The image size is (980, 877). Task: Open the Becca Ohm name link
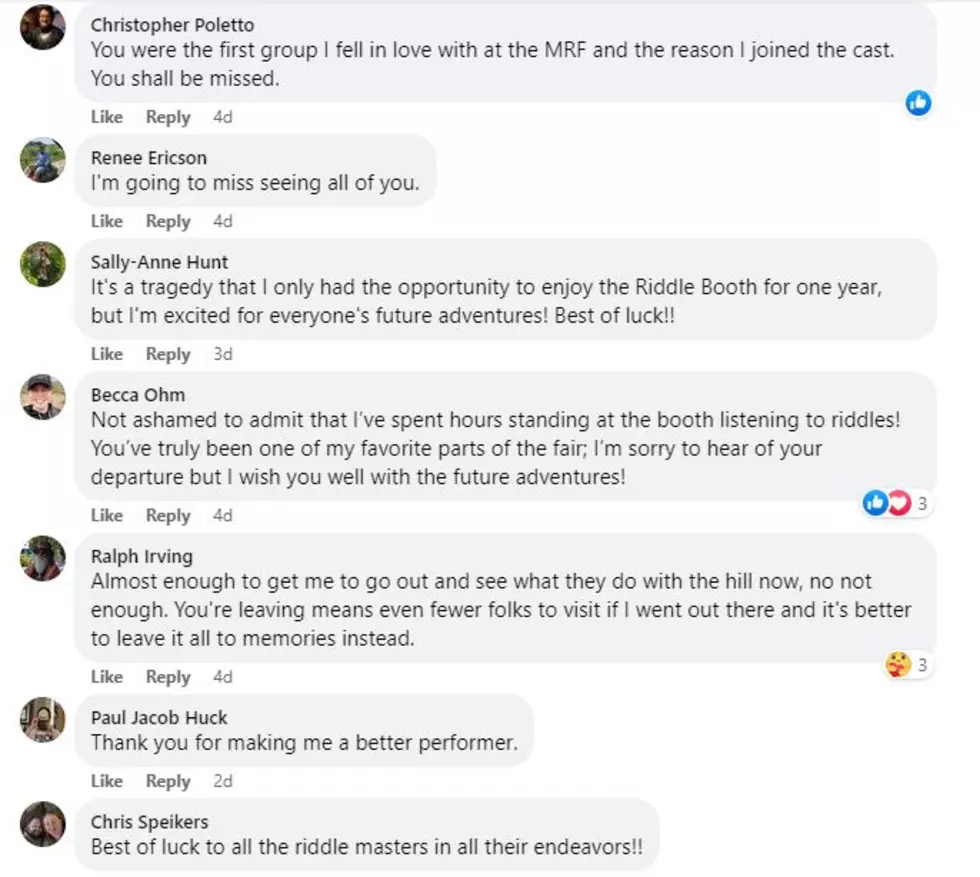pyautogui.click(x=138, y=395)
